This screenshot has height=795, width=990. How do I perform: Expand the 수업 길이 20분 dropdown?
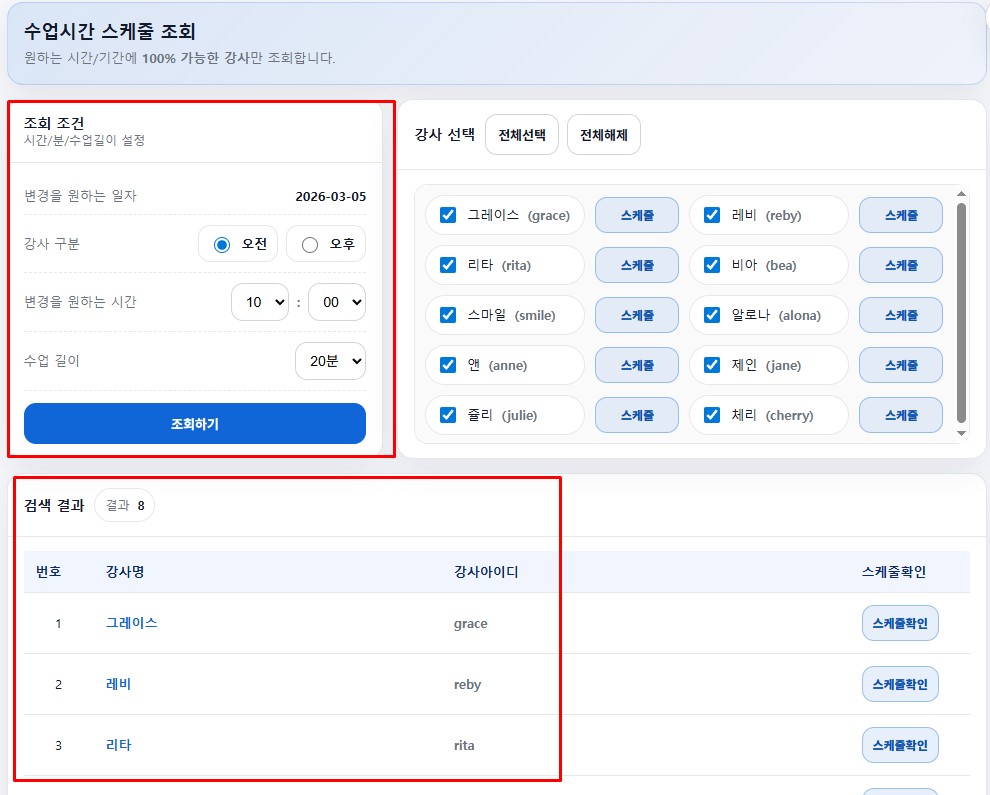tap(330, 361)
